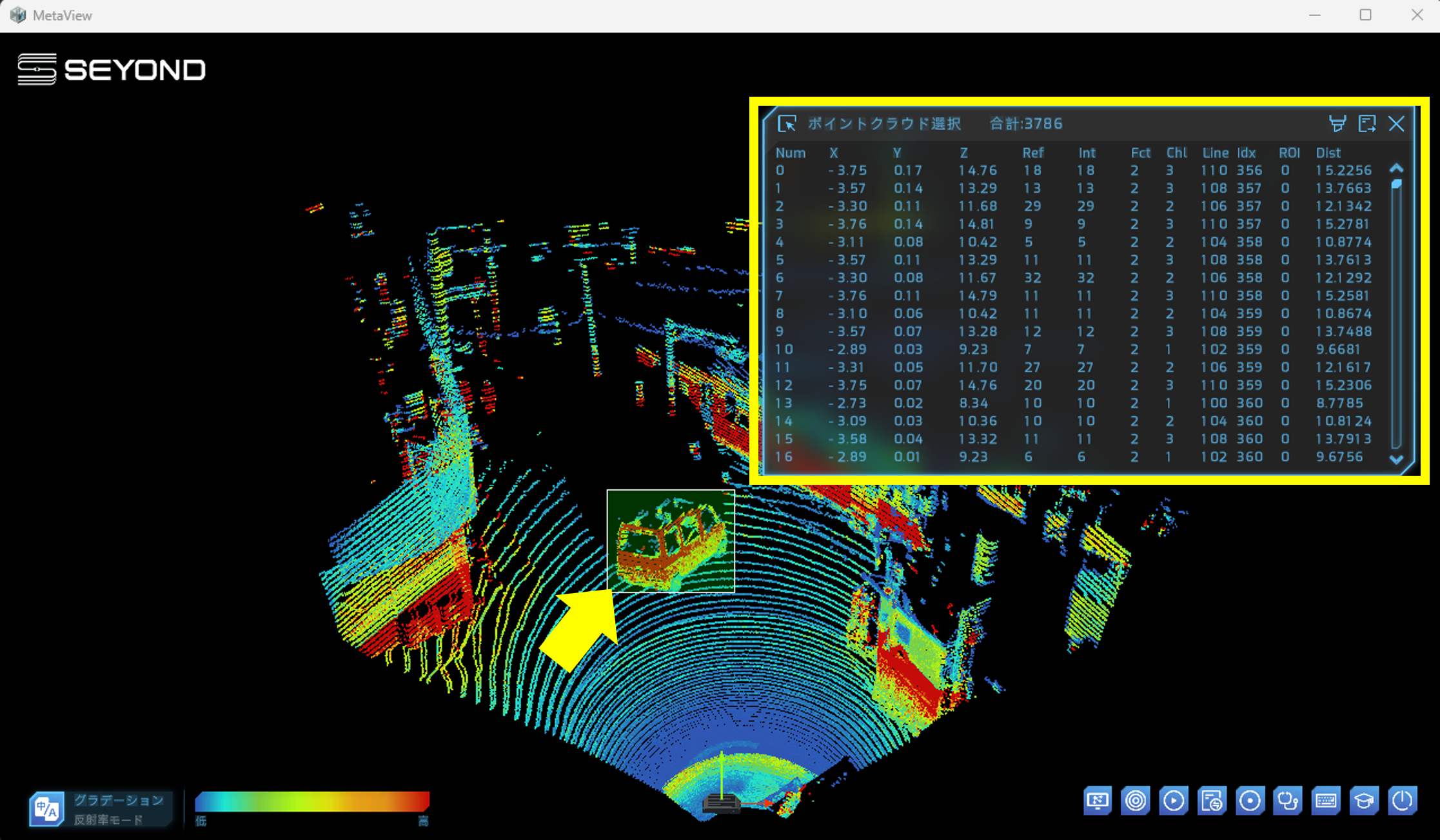Export point cloud selection table

(x=1367, y=124)
